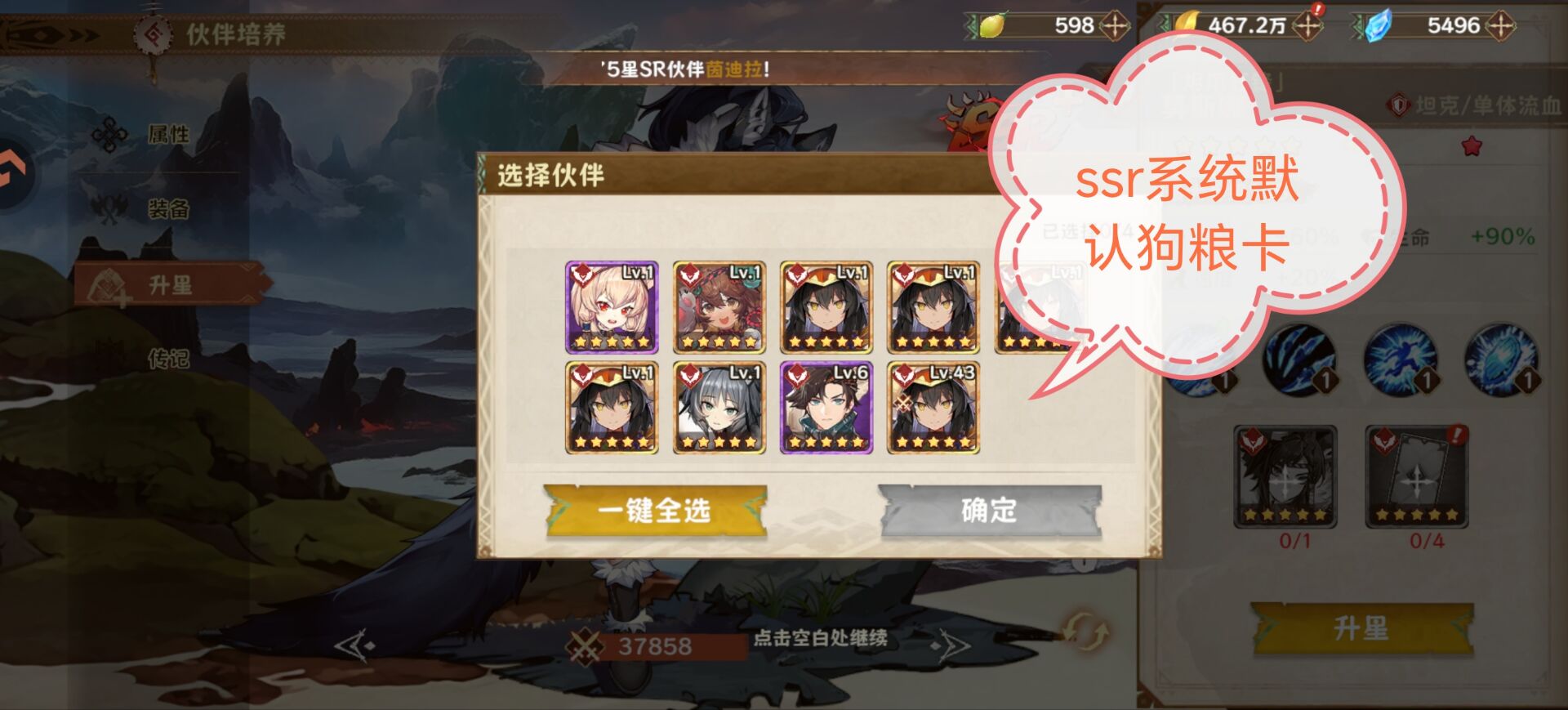Image resolution: width=1568 pixels, height=710 pixels.
Task: Add gold coins via plus icon
Action: click(1307, 25)
